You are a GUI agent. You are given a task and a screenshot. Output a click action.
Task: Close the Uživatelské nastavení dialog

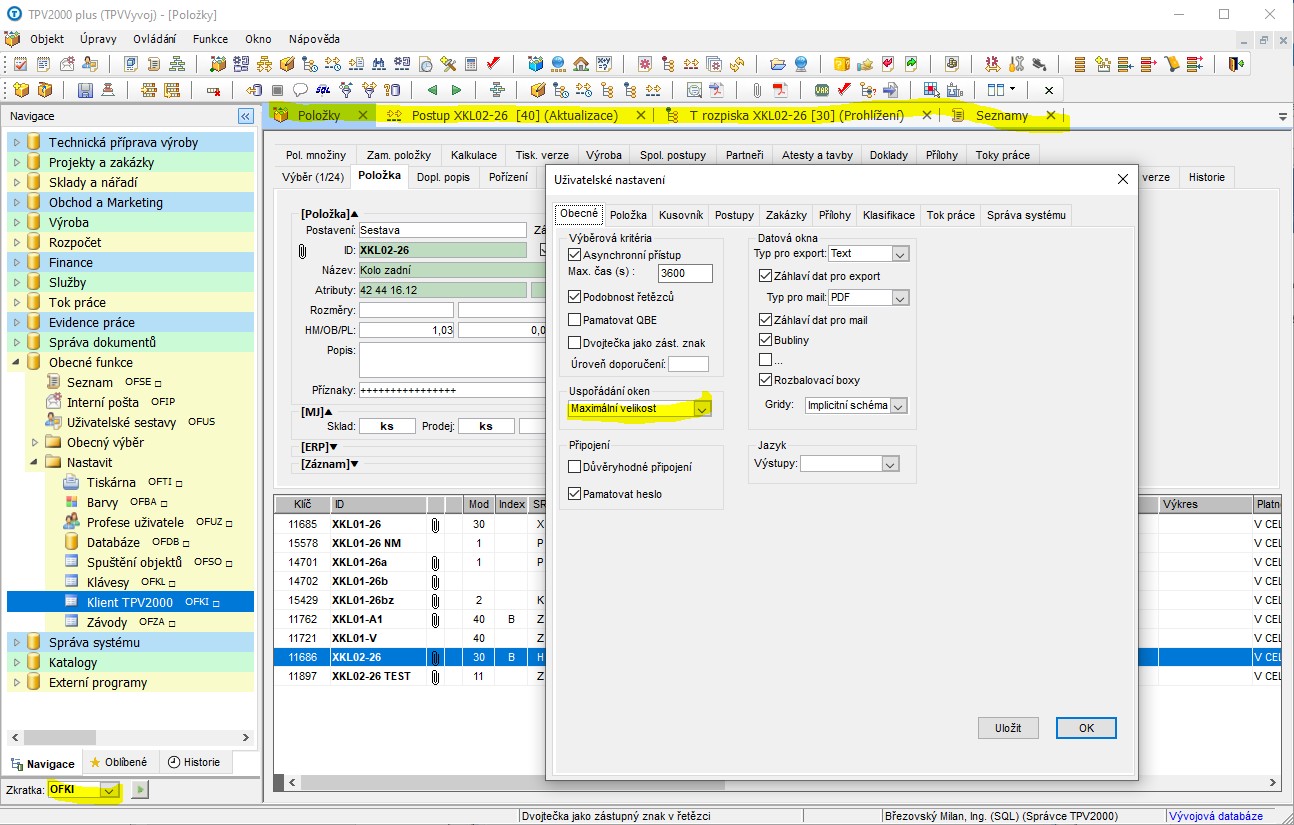click(1121, 179)
